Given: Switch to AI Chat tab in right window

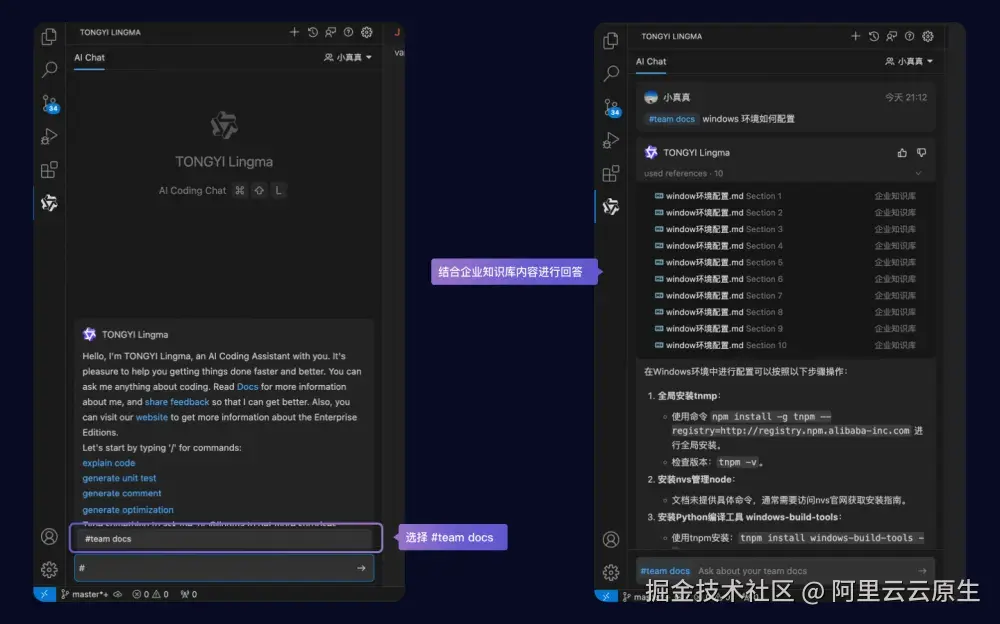Looking at the screenshot, I should (x=651, y=61).
